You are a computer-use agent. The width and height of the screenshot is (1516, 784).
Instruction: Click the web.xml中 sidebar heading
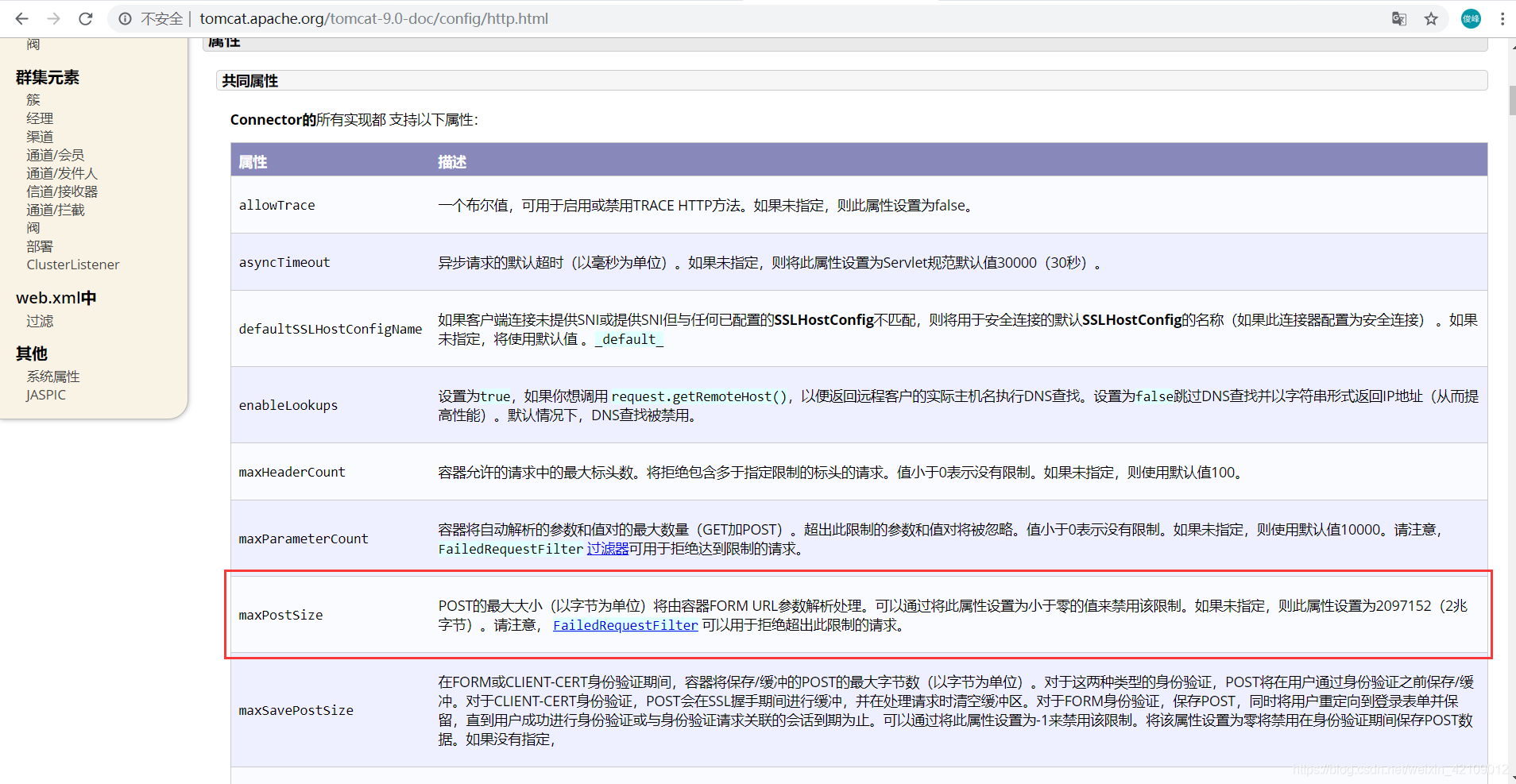coord(56,298)
